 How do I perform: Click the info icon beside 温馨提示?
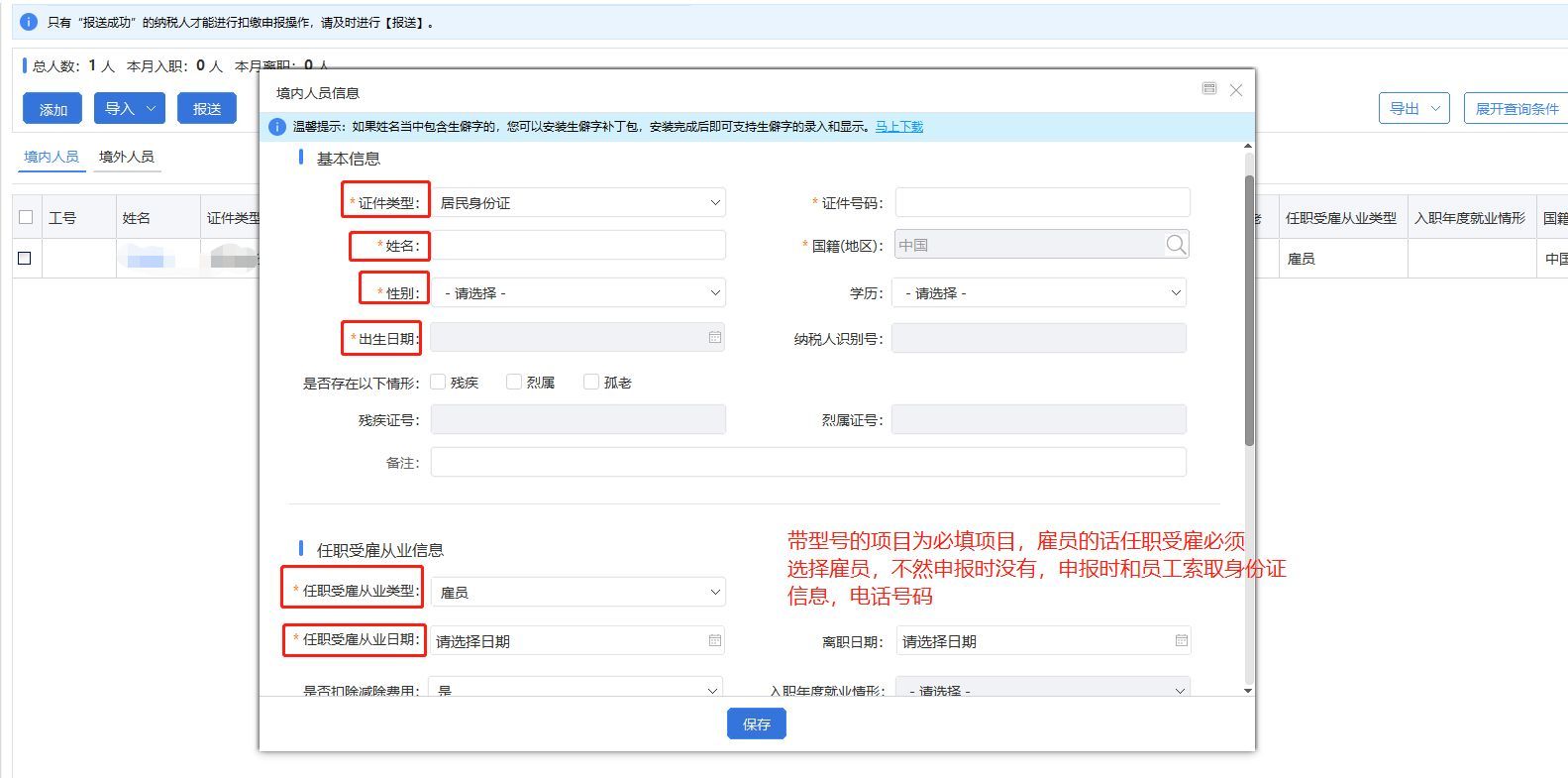tap(277, 127)
